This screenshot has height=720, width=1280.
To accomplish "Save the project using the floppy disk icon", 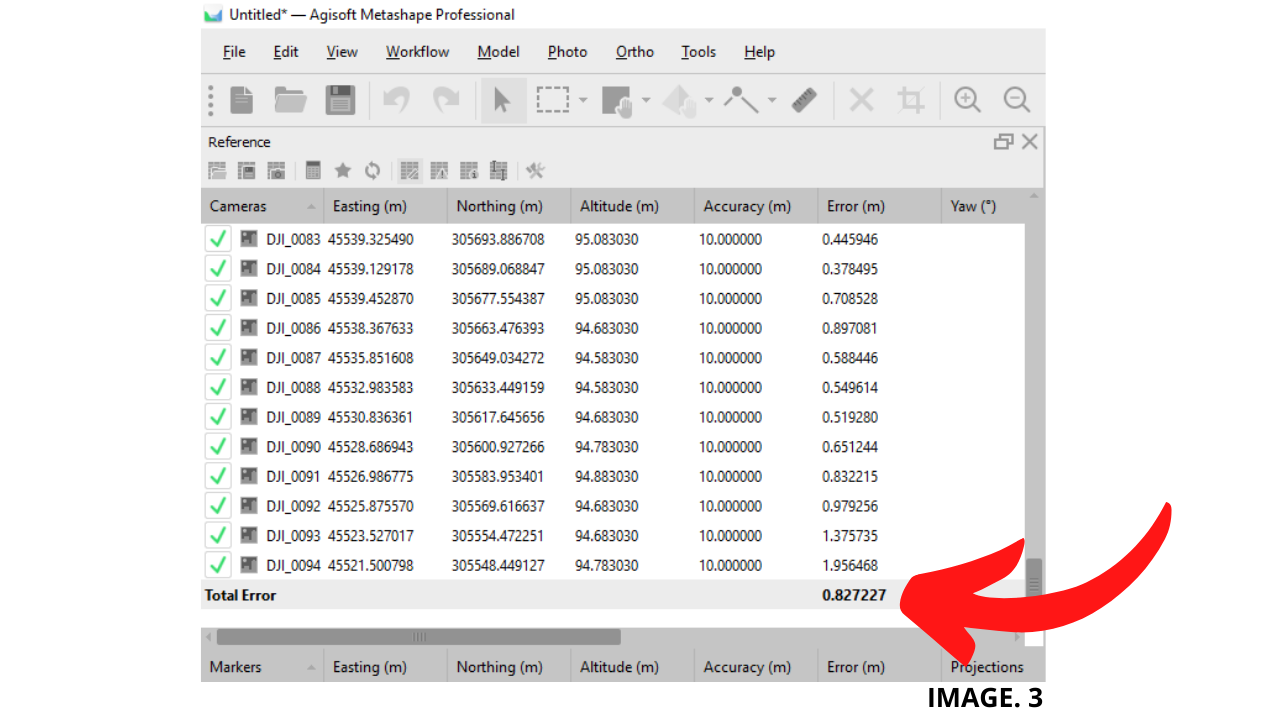I will point(341,100).
